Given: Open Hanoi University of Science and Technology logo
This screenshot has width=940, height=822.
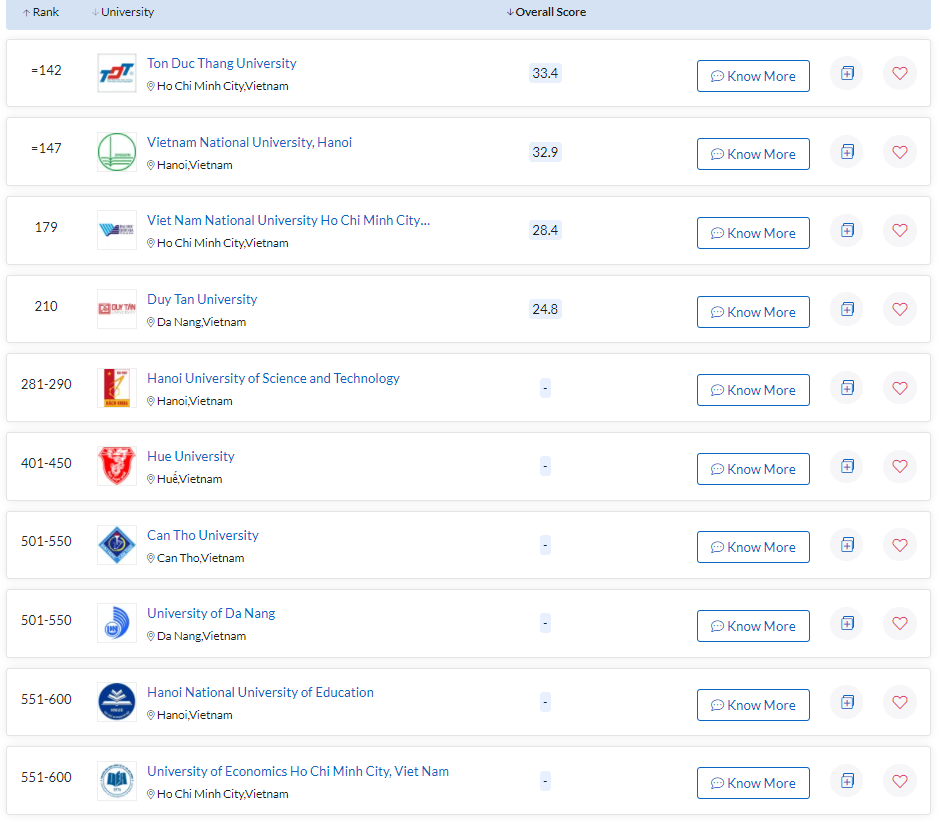Looking at the screenshot, I should pyautogui.click(x=117, y=388).
